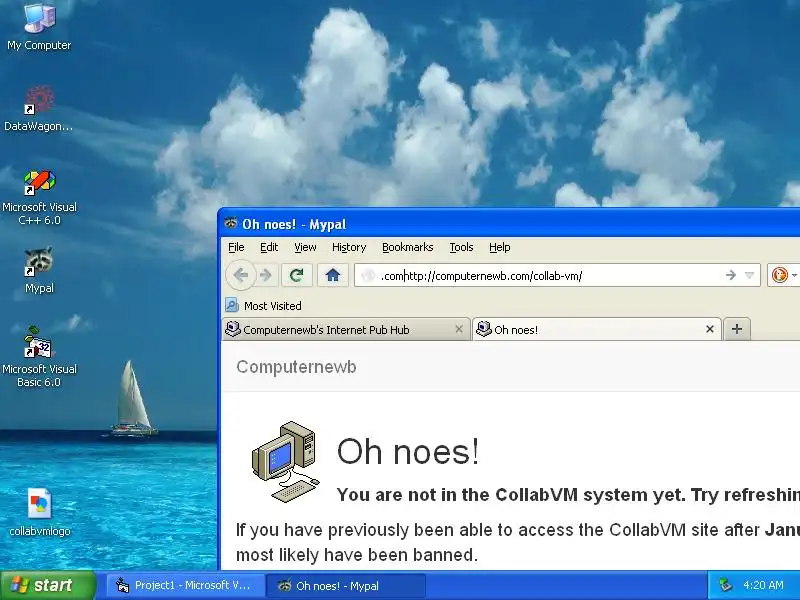Click the 4:20 AM clock

pyautogui.click(x=763, y=585)
